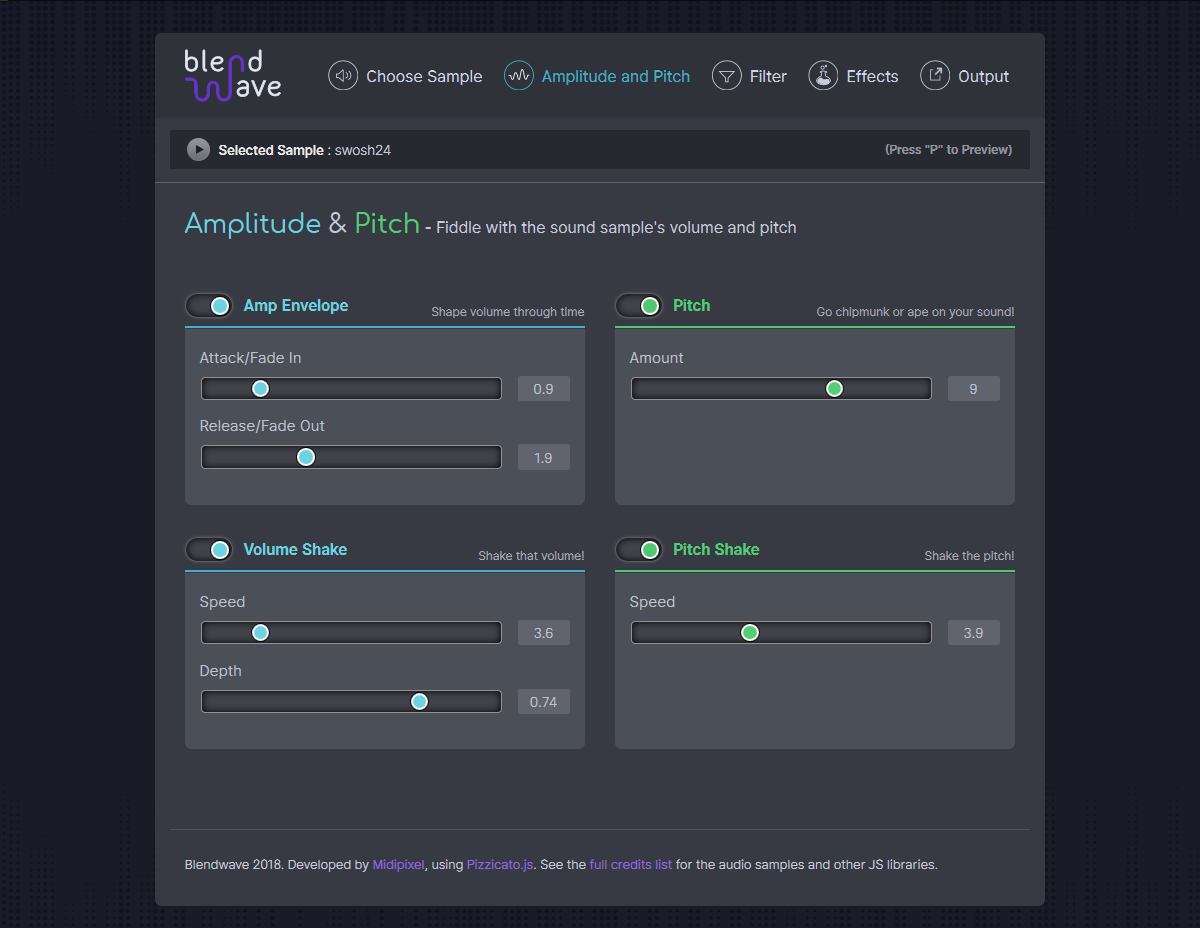Image resolution: width=1200 pixels, height=928 pixels.
Task: Switch off Pitch Shake
Action: 639,550
